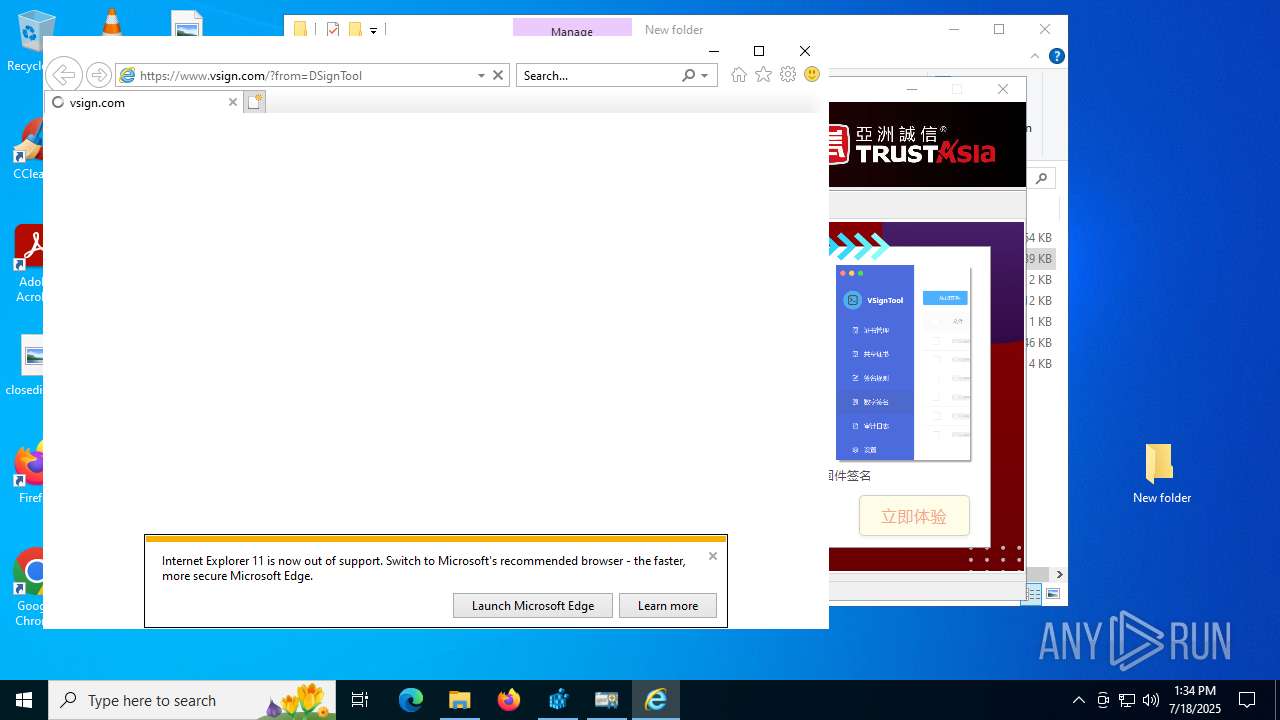This screenshot has width=1280, height=720.
Task: Click the forward navigation arrow in Internet Explorer
Action: [98, 75]
